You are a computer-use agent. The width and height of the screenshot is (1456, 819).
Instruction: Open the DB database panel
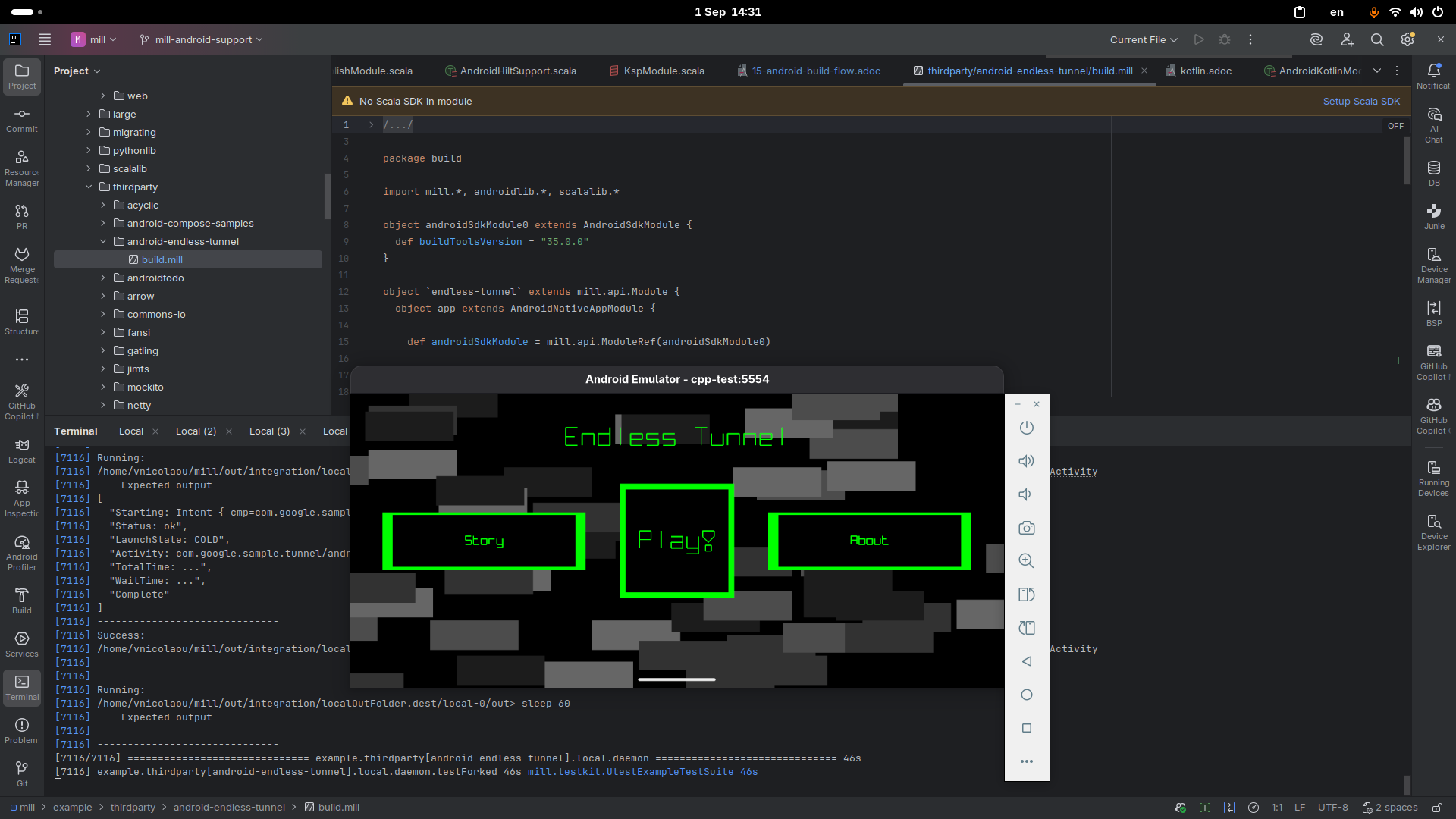point(1433,173)
